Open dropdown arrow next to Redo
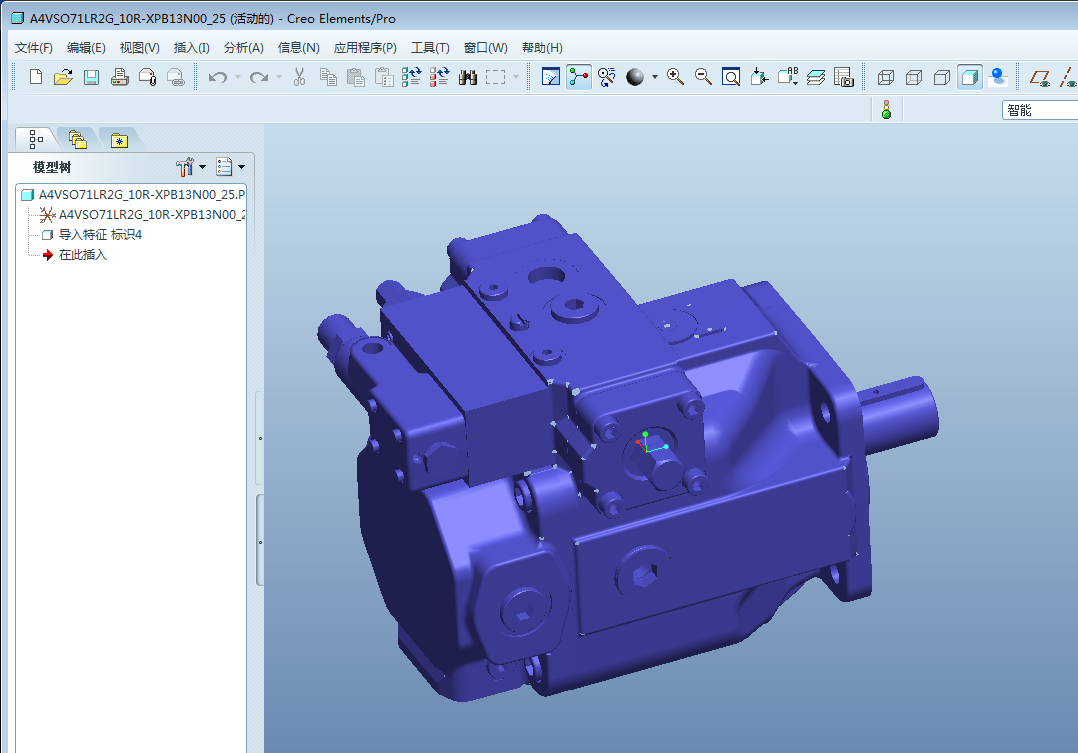 click(x=278, y=77)
